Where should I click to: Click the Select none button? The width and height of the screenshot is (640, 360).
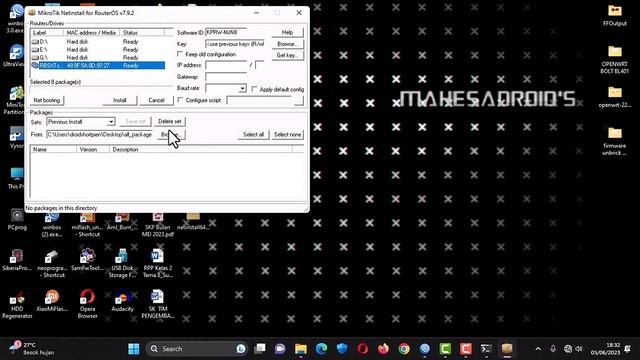(287, 134)
